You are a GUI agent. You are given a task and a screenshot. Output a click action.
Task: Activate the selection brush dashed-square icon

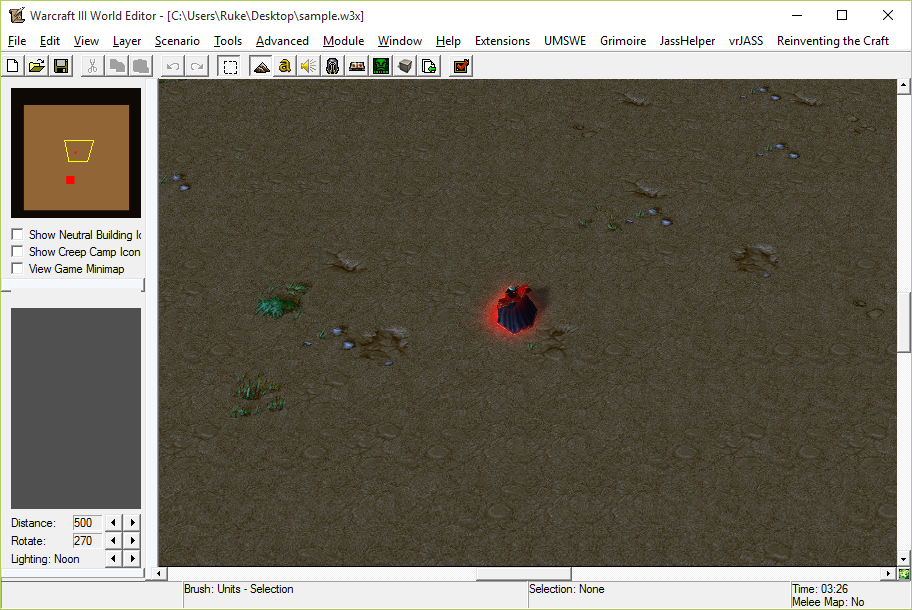230,66
